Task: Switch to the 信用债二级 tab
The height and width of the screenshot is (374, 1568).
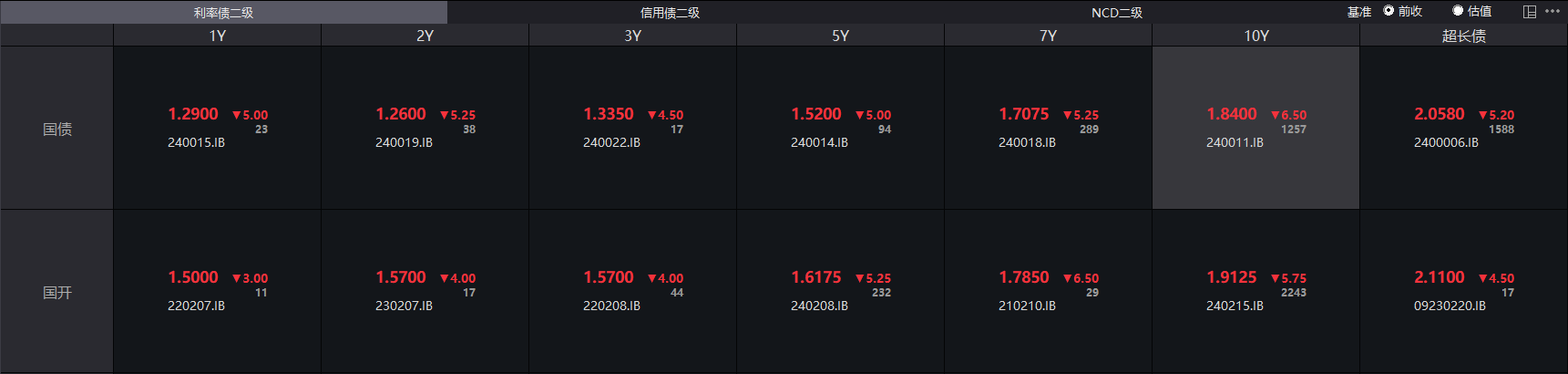Action: point(670,13)
